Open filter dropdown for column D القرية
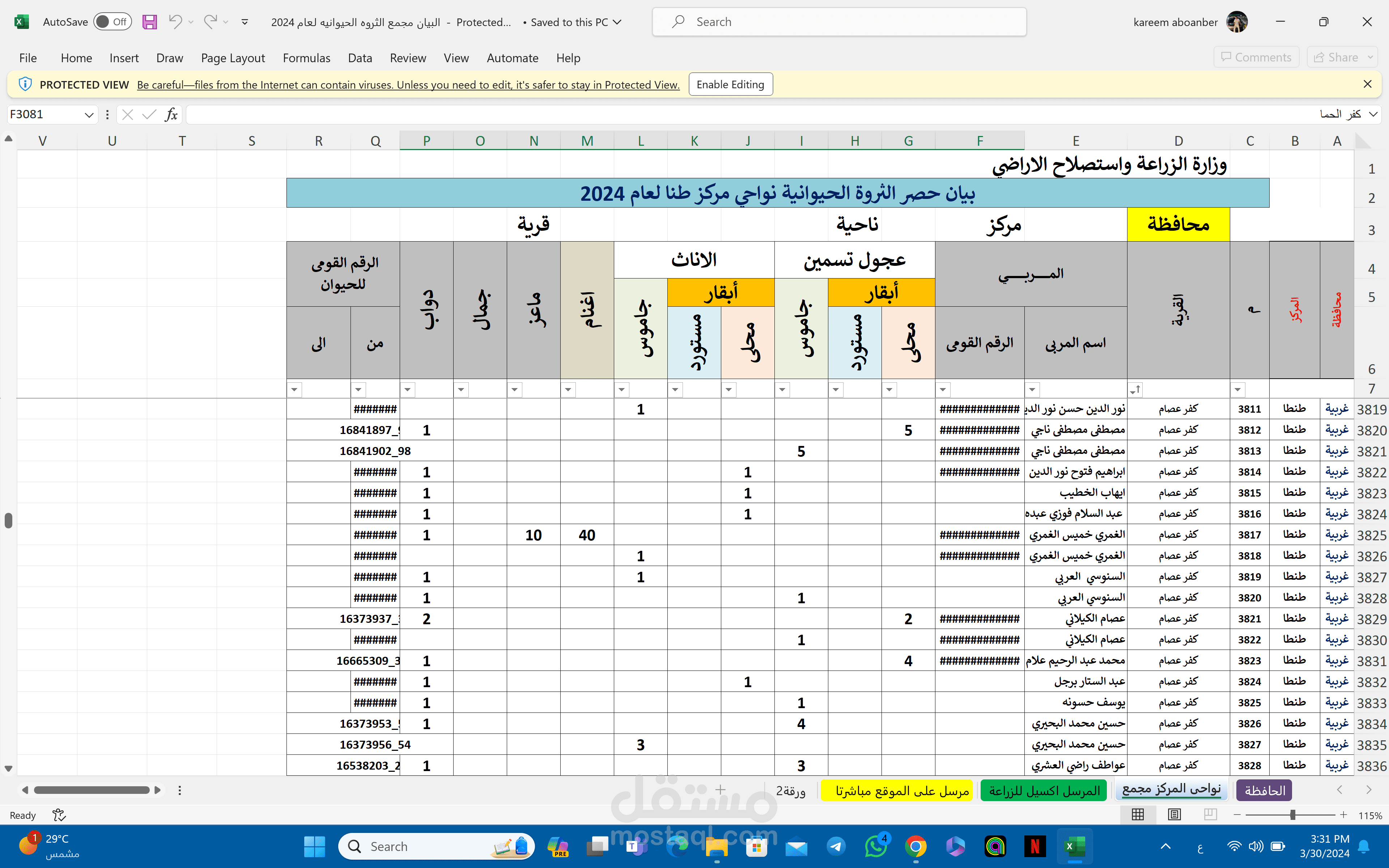1389x868 pixels. pyautogui.click(x=1135, y=390)
